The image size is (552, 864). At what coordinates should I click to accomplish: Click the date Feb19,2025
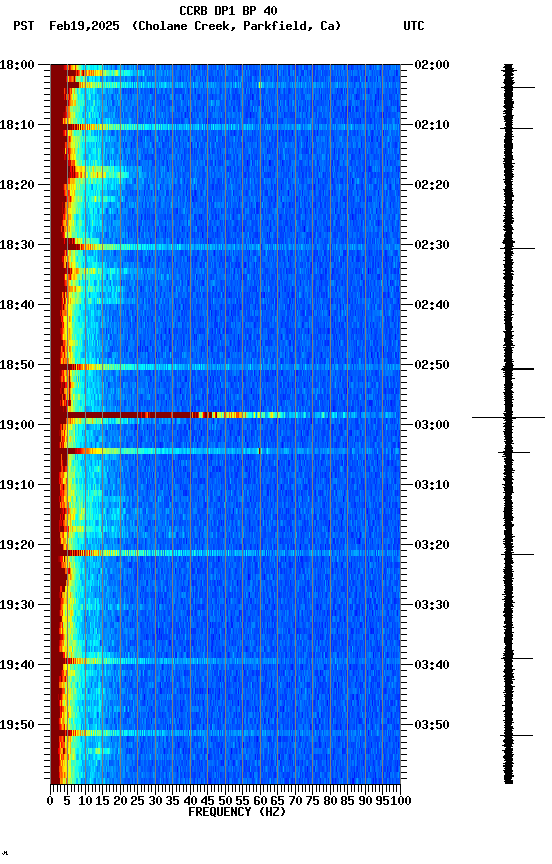point(84,26)
